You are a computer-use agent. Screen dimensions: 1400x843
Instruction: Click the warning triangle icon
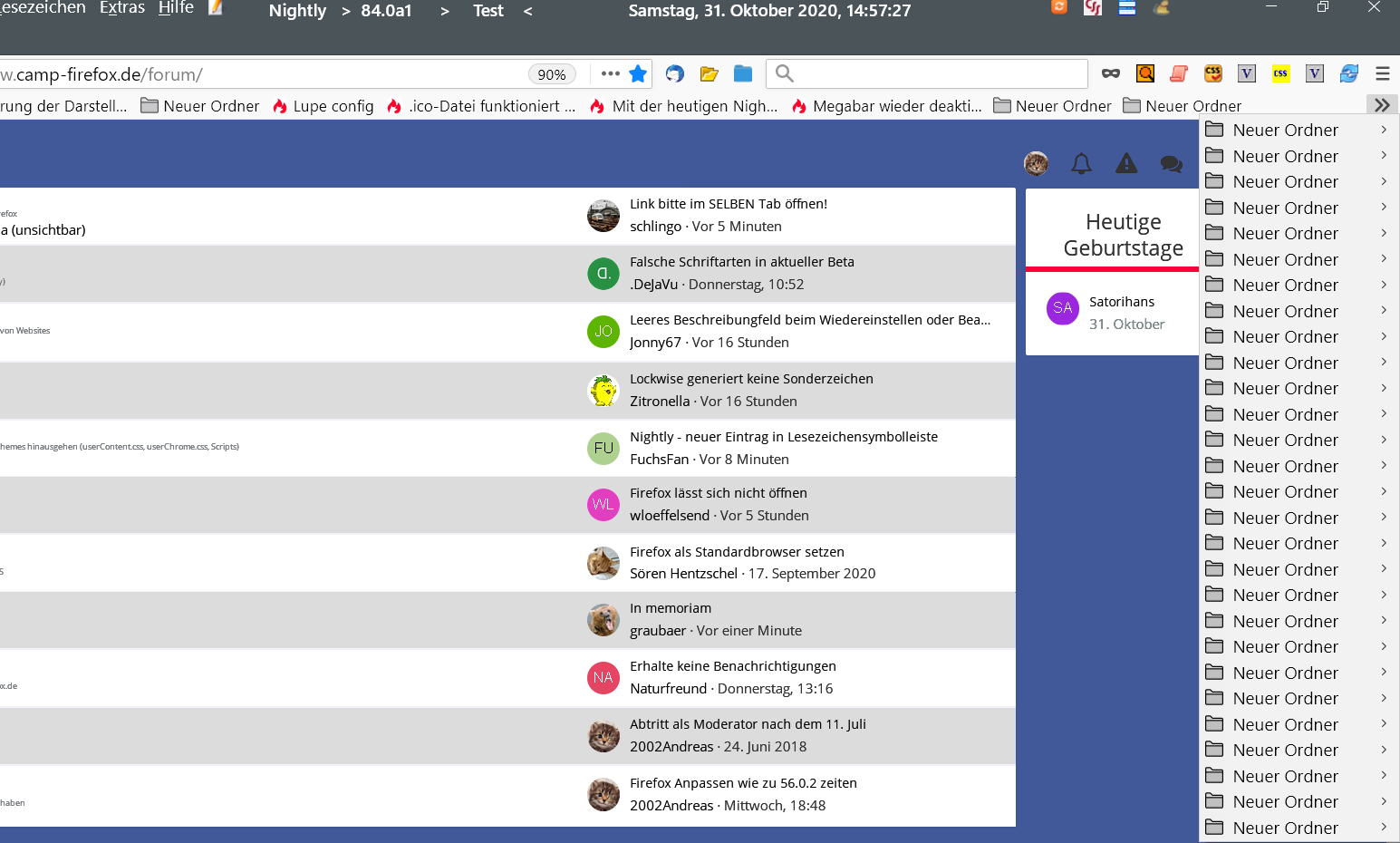tap(1126, 164)
